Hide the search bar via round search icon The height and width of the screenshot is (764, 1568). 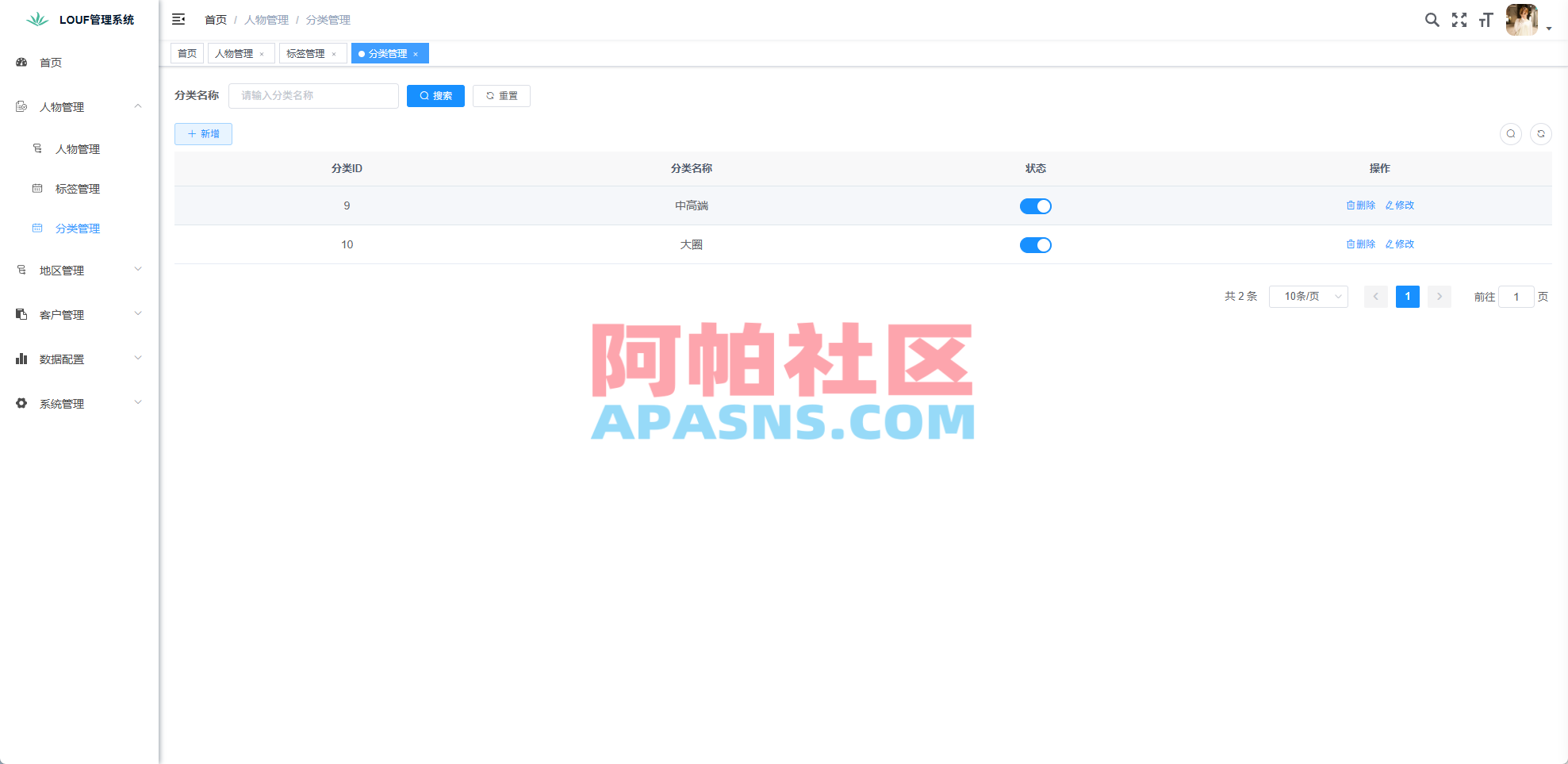(1511, 134)
